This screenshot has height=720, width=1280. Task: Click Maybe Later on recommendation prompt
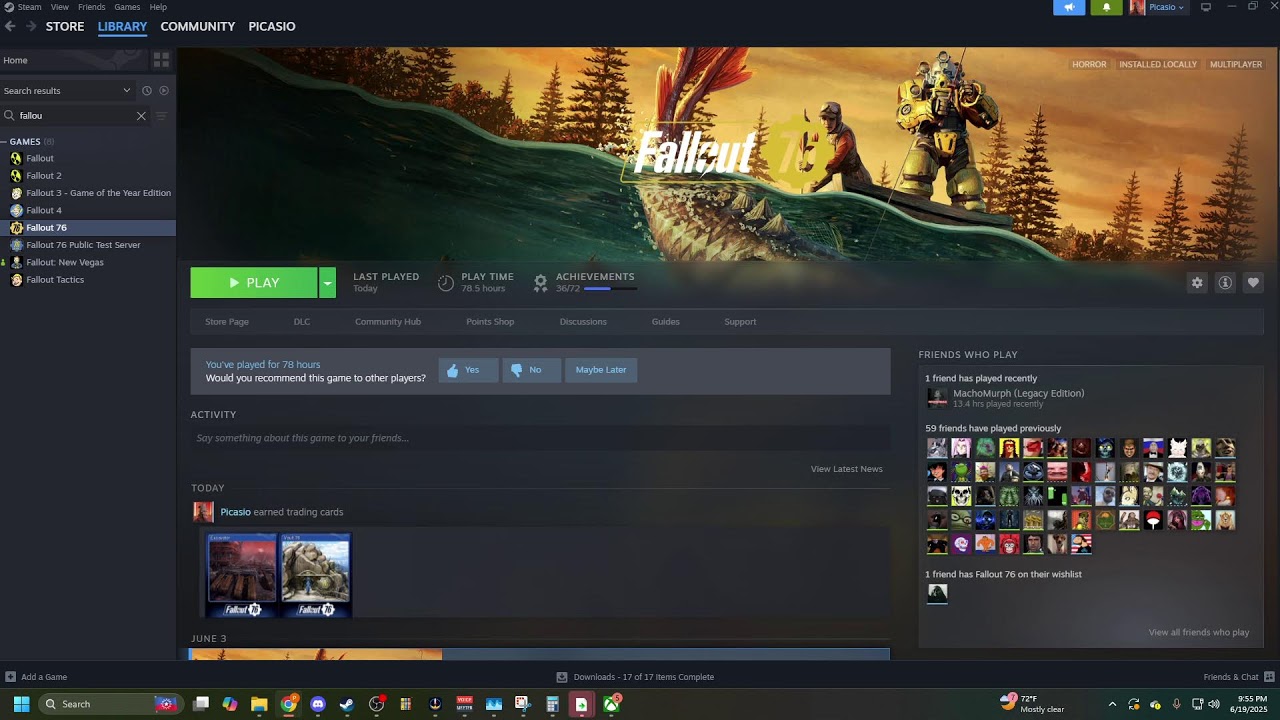click(x=601, y=370)
